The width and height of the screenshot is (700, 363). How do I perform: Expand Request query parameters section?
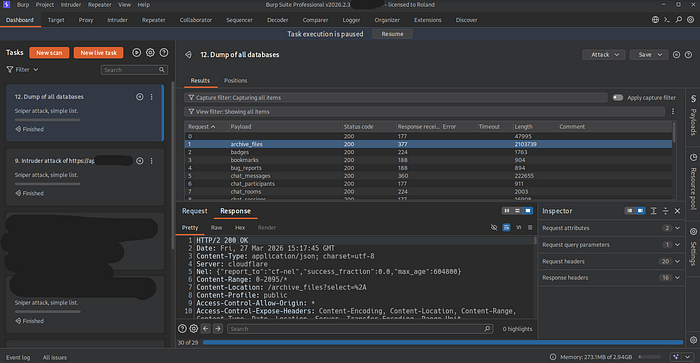coord(611,245)
